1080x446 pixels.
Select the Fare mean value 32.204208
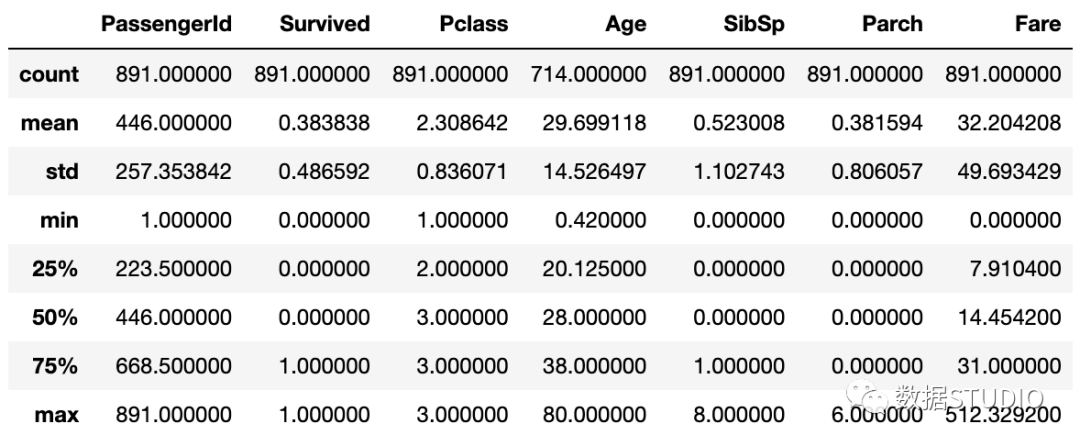click(x=1009, y=123)
